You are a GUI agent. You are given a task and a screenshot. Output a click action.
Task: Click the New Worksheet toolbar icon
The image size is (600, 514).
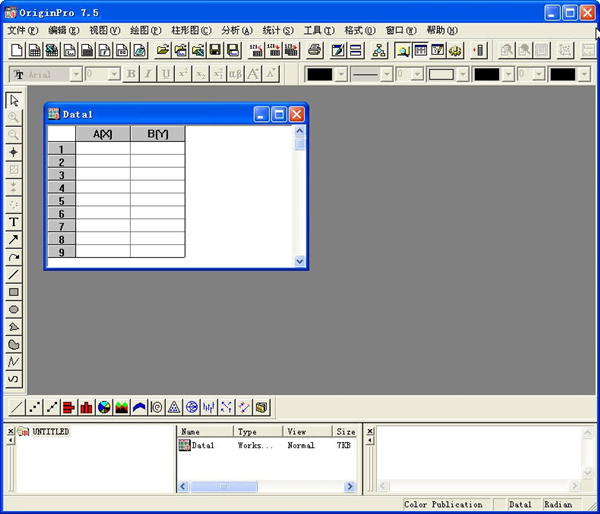pos(34,50)
